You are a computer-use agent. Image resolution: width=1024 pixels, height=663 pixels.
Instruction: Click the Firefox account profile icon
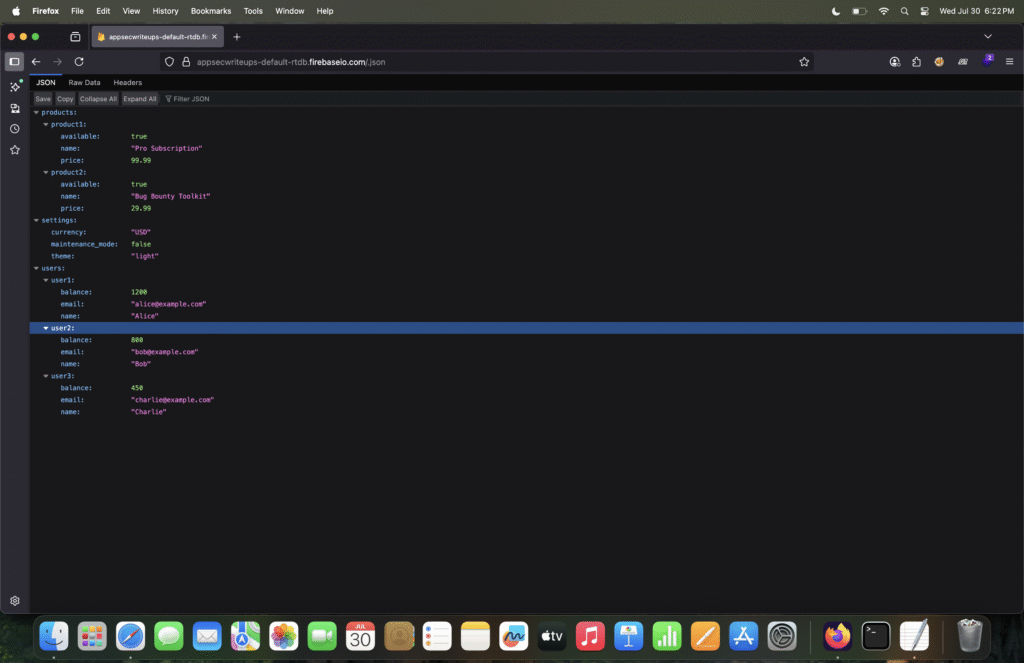pyautogui.click(x=895, y=61)
